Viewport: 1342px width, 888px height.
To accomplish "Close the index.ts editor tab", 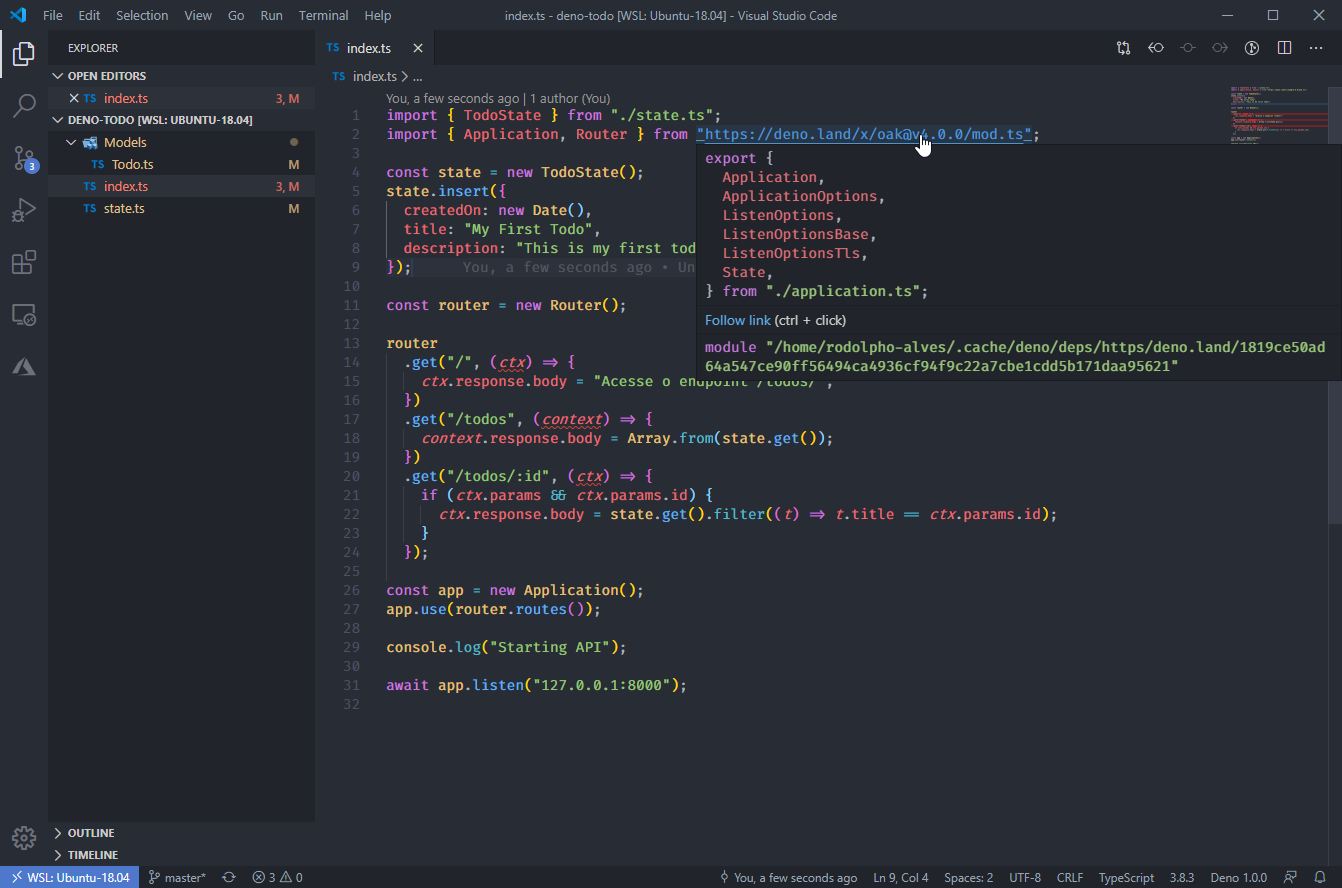I will click(x=418, y=48).
